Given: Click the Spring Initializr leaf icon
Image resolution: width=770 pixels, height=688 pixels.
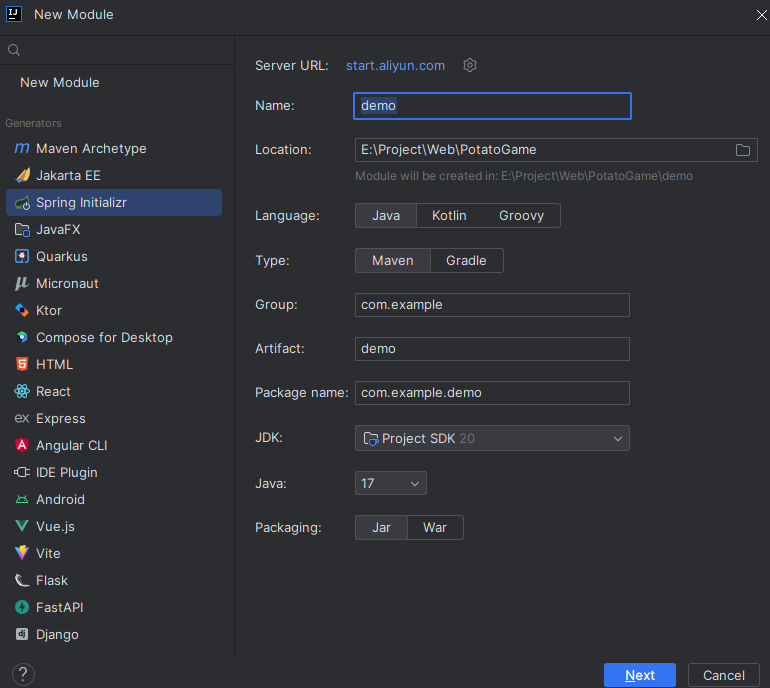Looking at the screenshot, I should pos(22,202).
